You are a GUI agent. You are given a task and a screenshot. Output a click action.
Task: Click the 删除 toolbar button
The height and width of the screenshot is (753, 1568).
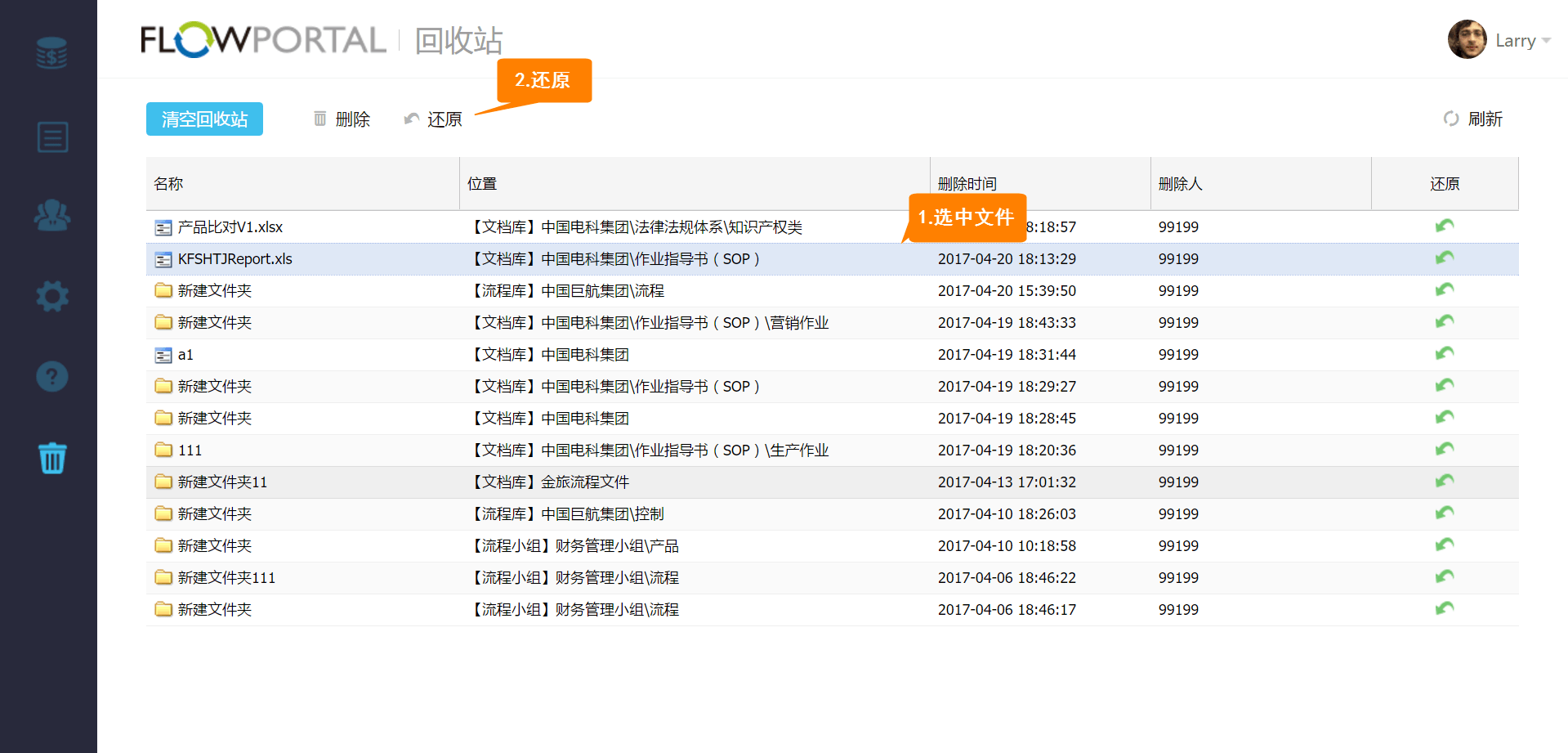(342, 119)
